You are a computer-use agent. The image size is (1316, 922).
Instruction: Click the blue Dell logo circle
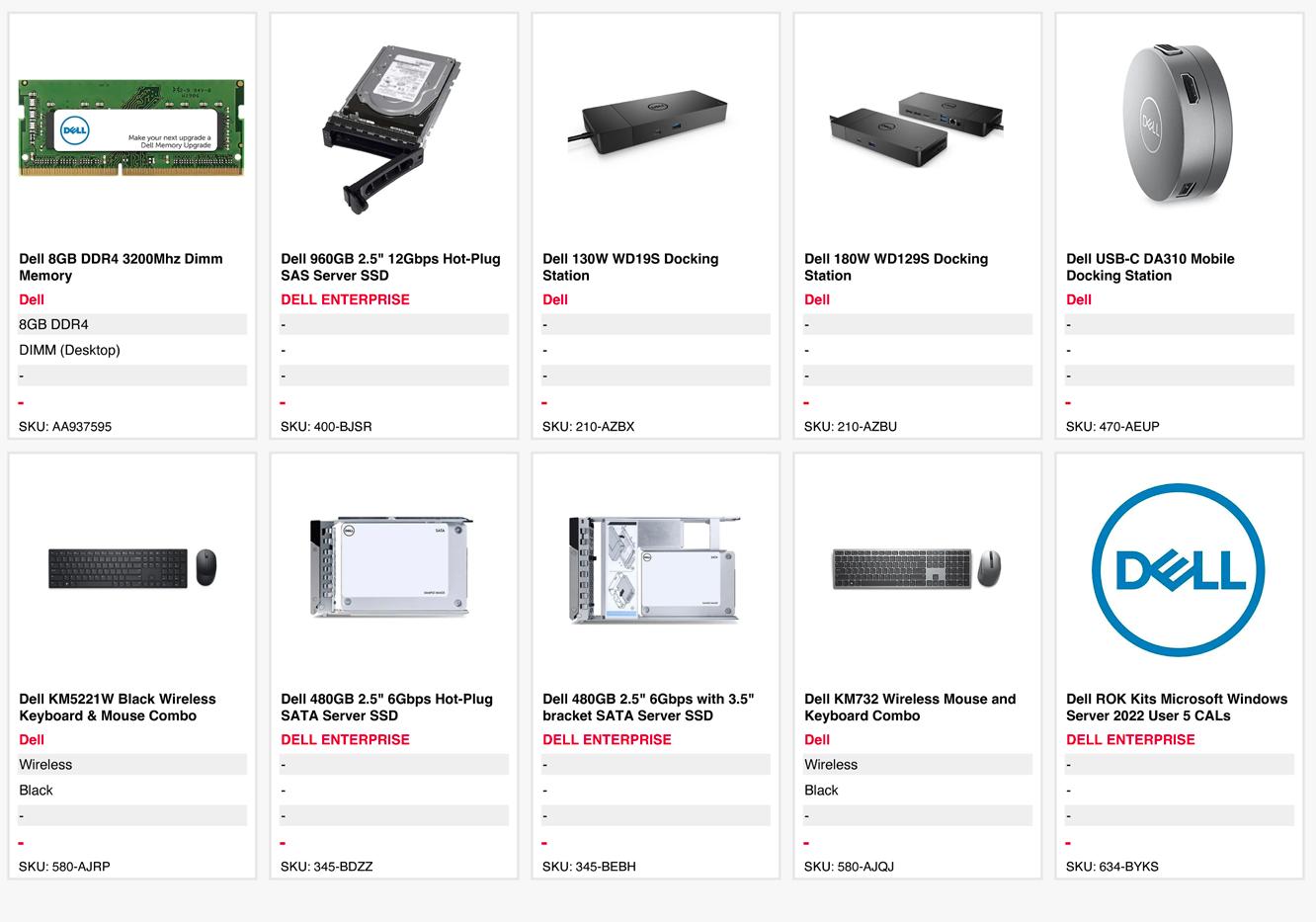click(x=1178, y=570)
